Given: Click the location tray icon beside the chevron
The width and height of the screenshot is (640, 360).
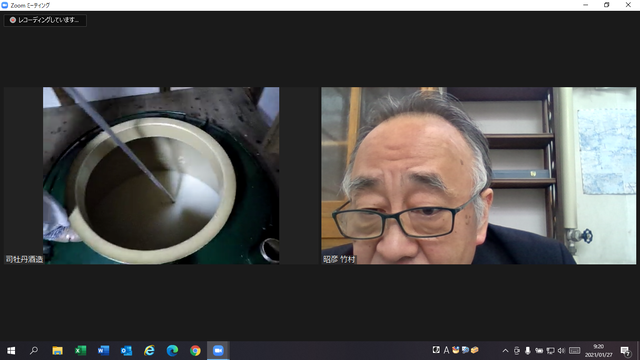Looking at the screenshot, I should (x=517, y=351).
